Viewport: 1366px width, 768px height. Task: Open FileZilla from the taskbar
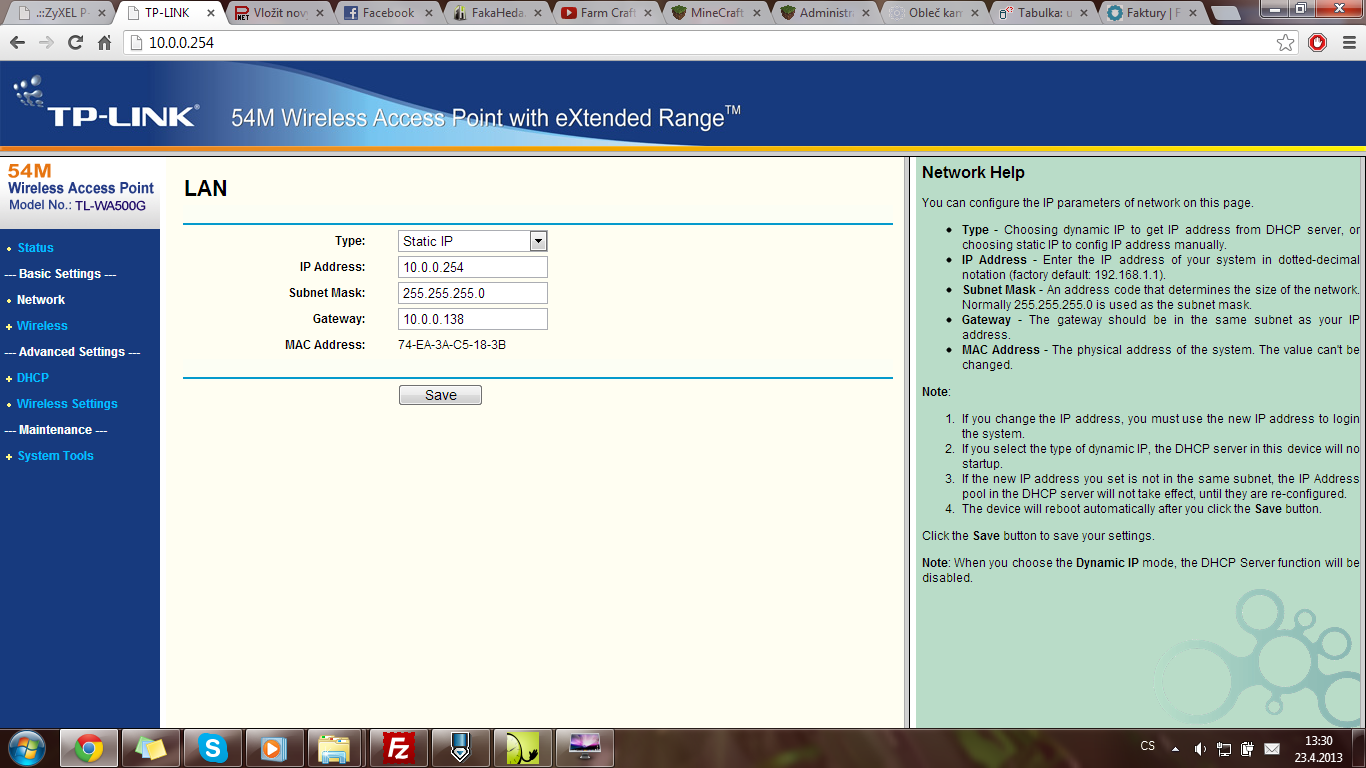399,748
